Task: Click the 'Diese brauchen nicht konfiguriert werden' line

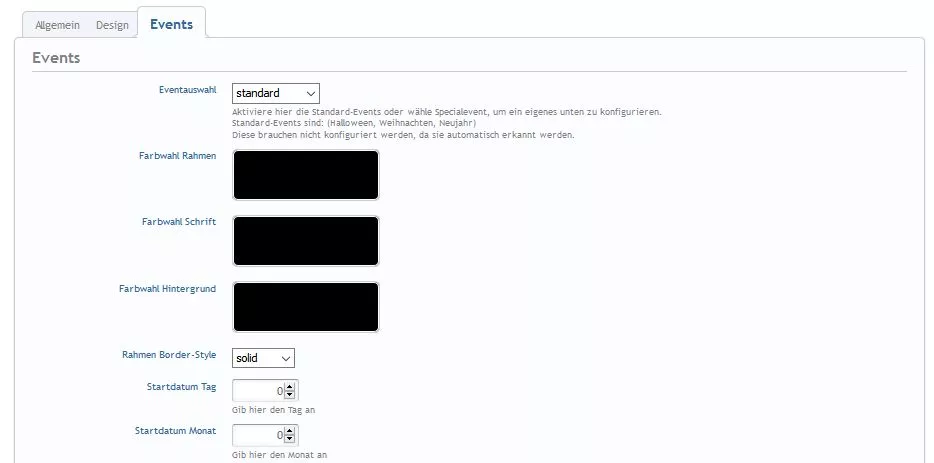Action: pyautogui.click(x=403, y=135)
